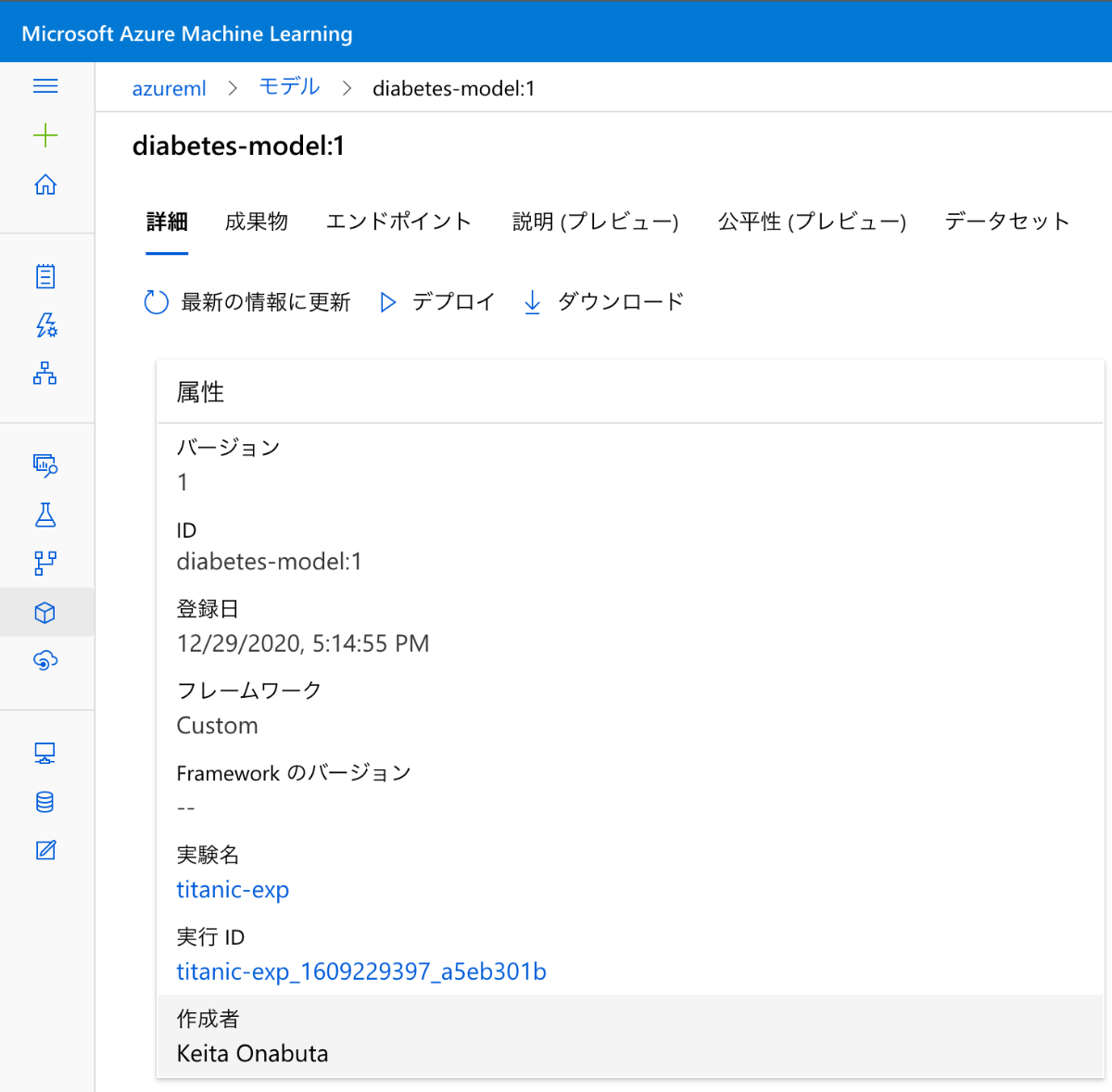Click the deploy play triangle icon
This screenshot has width=1112, height=1092.
coord(388,302)
